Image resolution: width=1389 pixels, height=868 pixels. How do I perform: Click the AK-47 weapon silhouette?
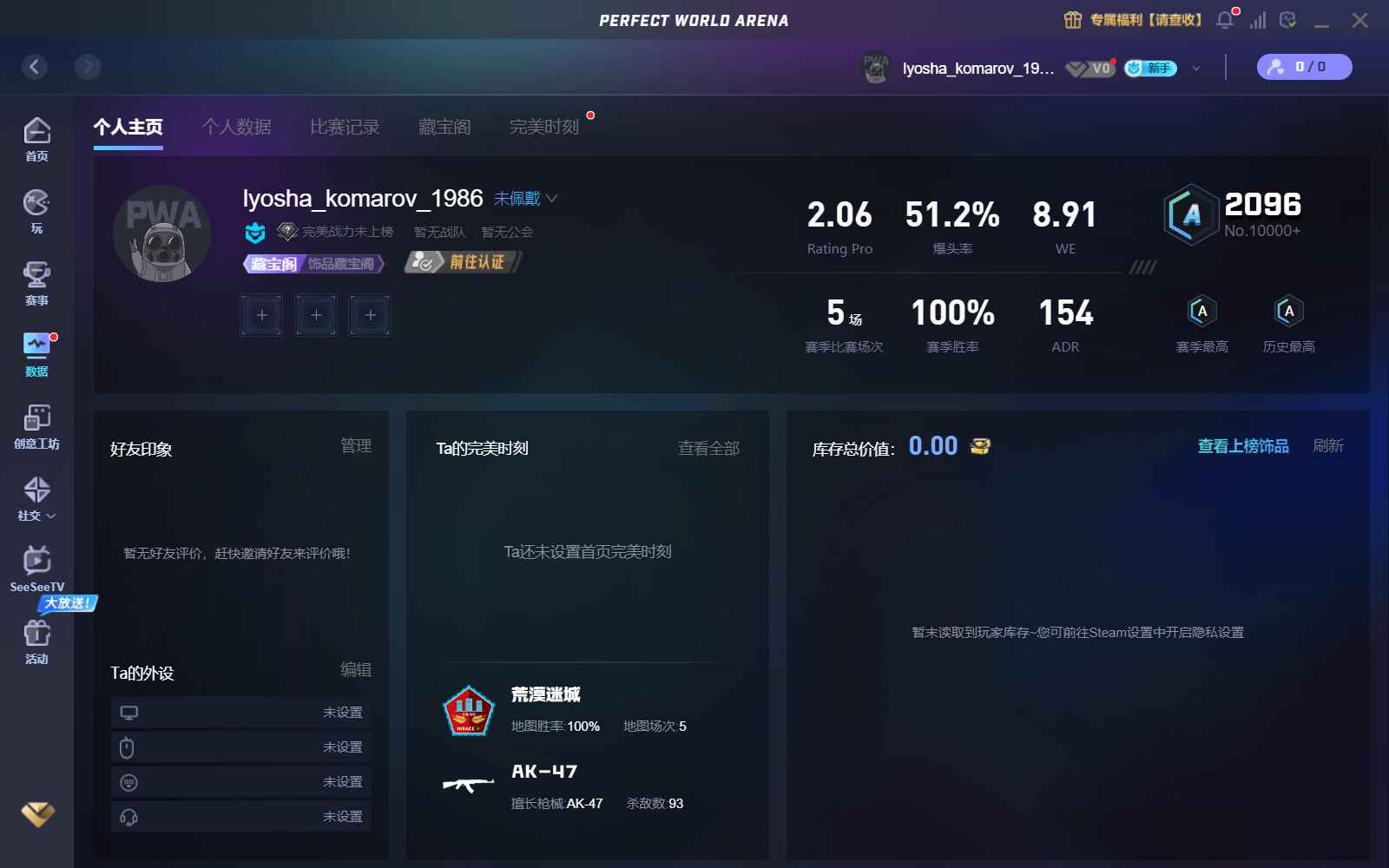(468, 785)
